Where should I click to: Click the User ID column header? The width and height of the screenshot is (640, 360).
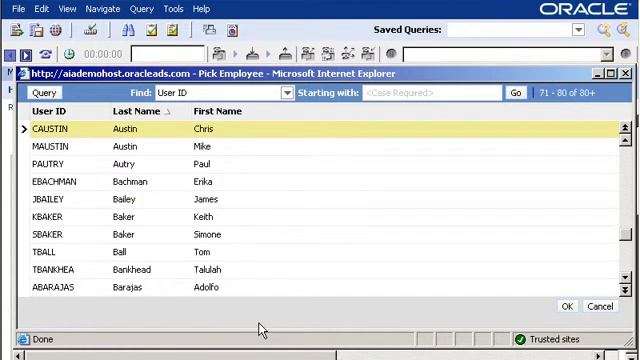(49, 111)
